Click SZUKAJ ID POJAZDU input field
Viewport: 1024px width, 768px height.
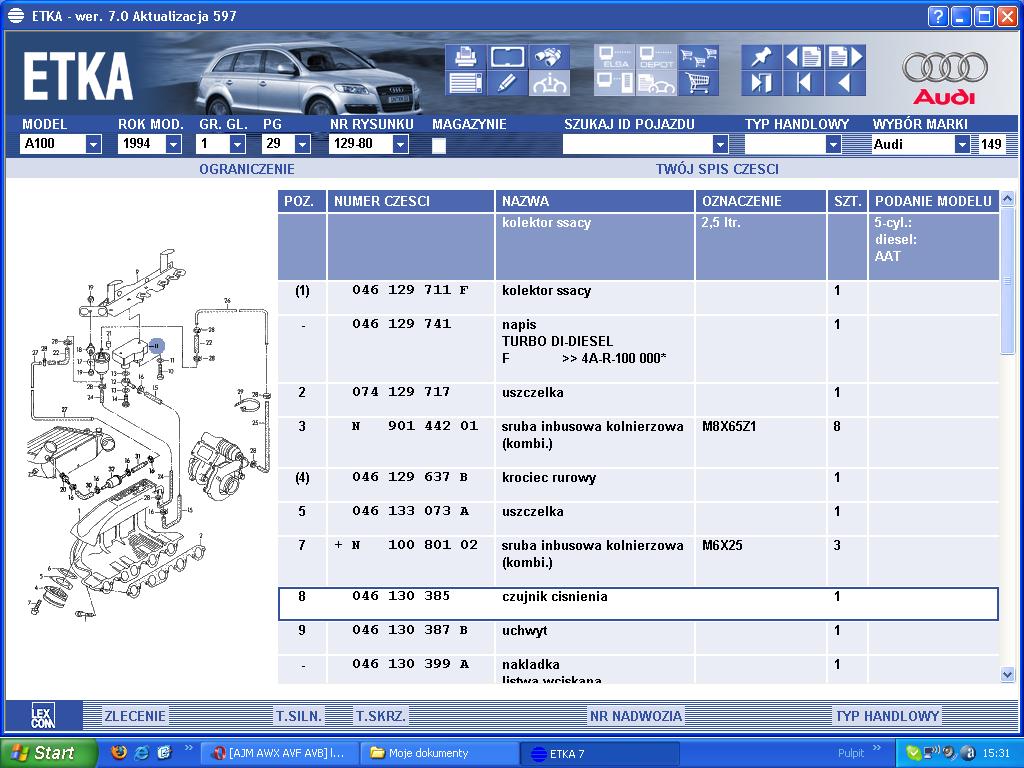pos(638,144)
